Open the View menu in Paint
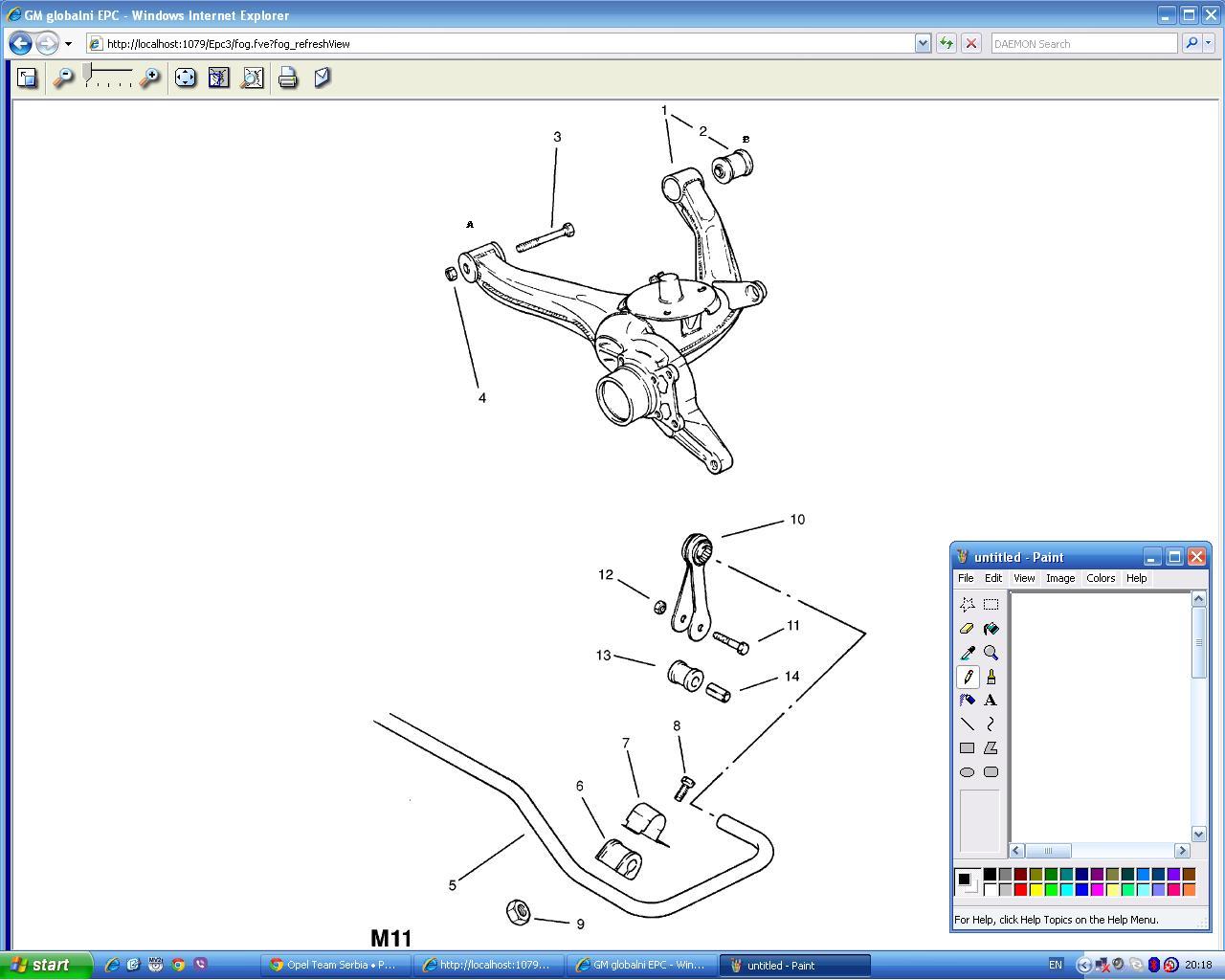This screenshot has width=1225, height=980. click(1024, 578)
